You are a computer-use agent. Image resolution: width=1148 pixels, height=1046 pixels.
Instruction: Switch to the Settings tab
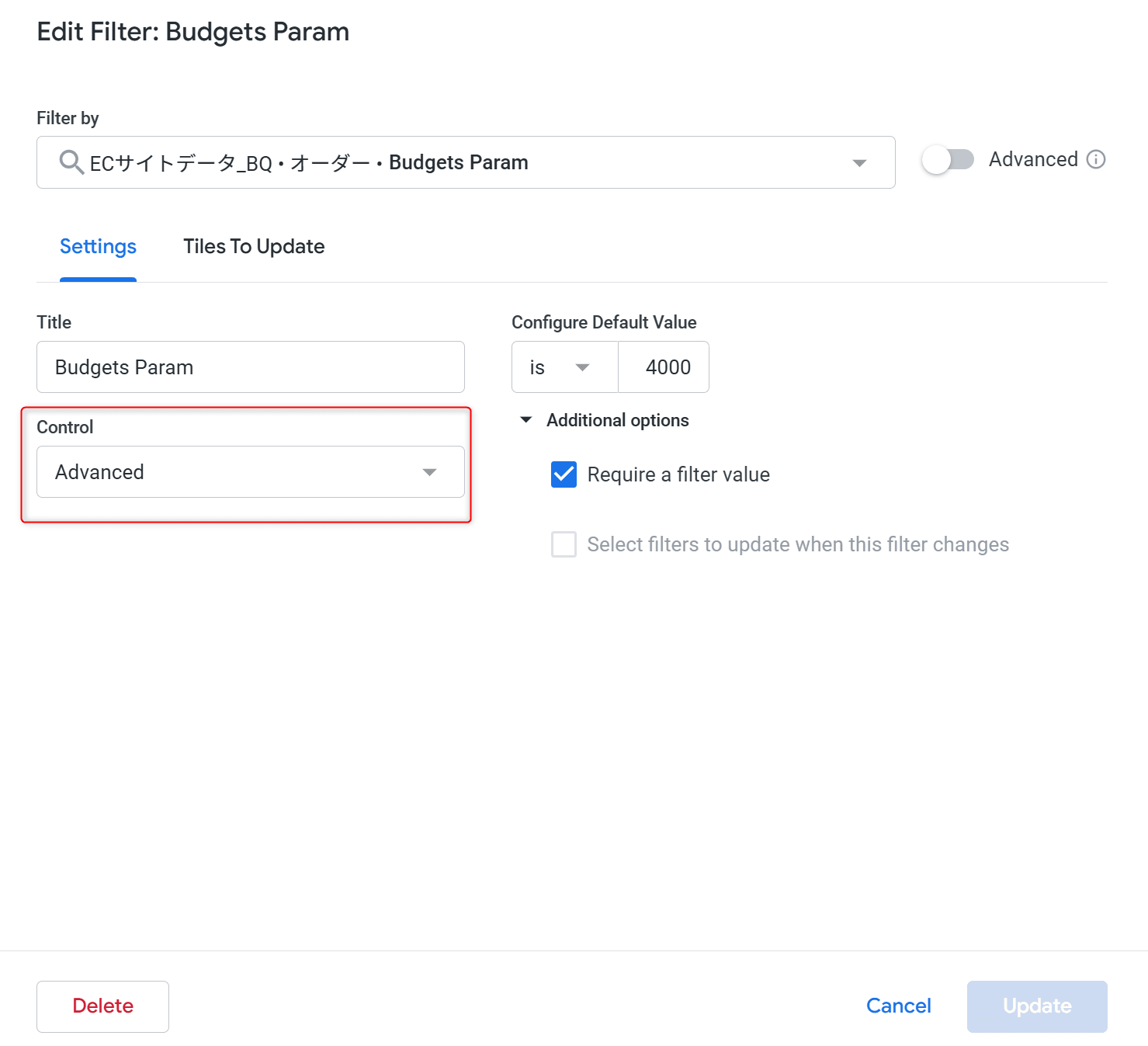[98, 246]
